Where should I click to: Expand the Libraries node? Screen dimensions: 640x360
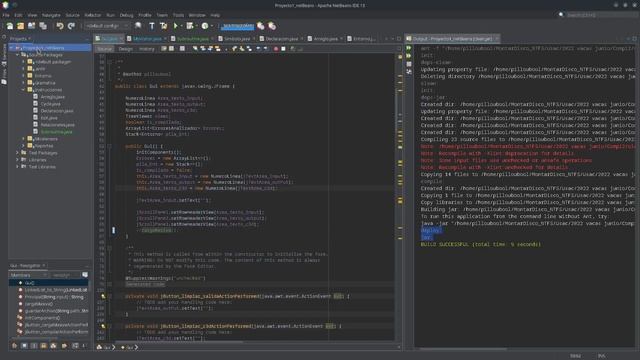tap(18, 160)
